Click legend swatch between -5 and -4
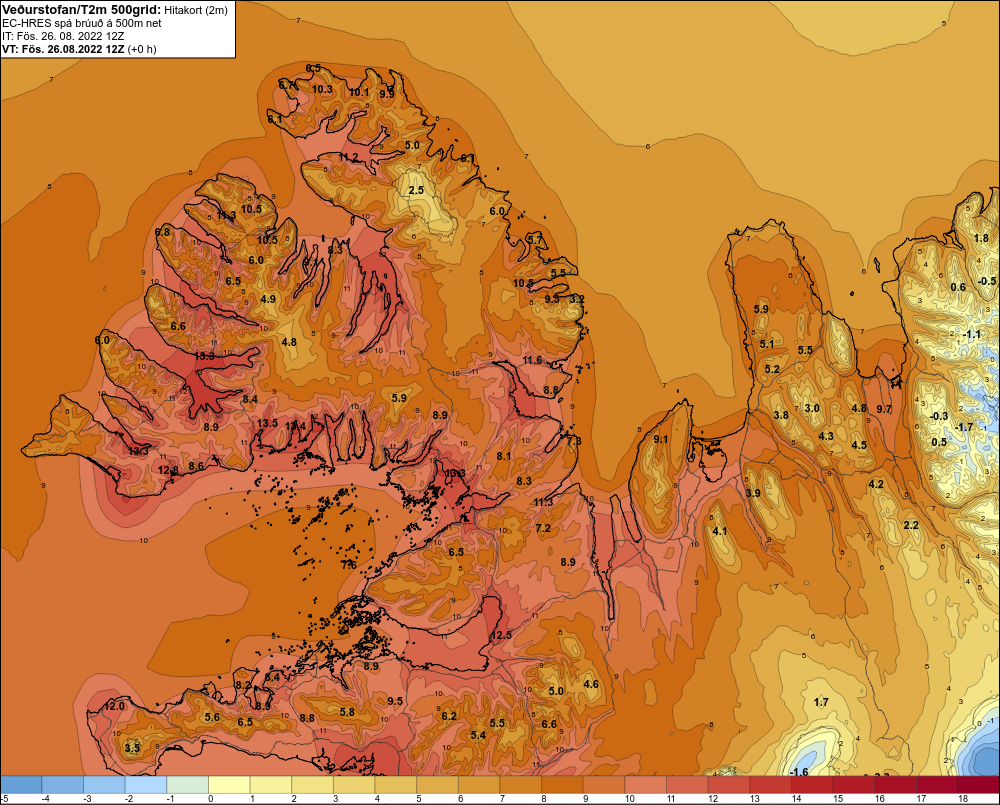 click(x=21, y=785)
